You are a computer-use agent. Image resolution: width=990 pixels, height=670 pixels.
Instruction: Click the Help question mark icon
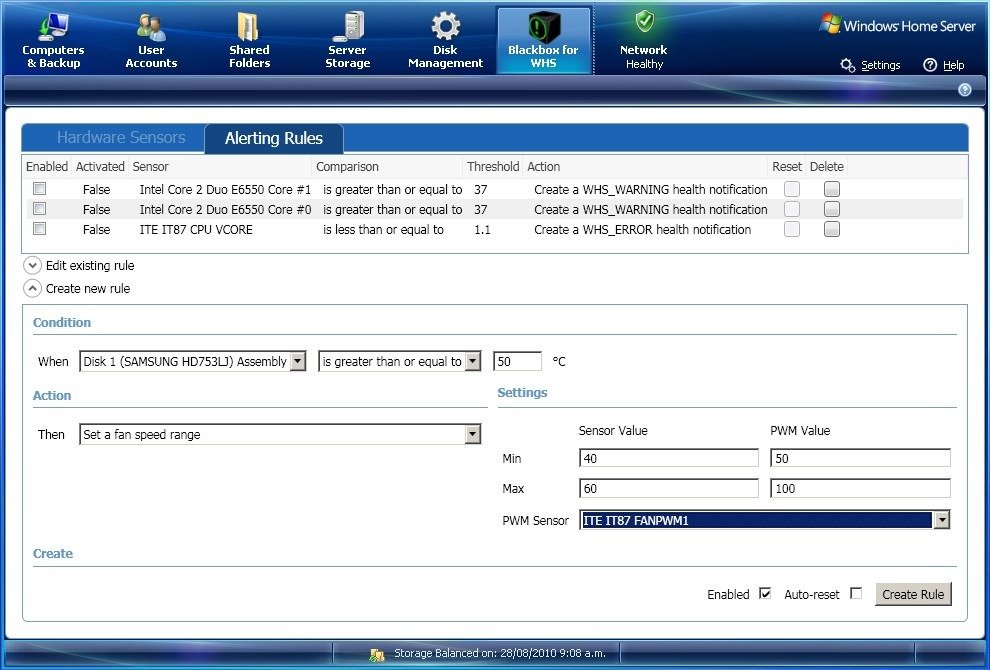[929, 65]
